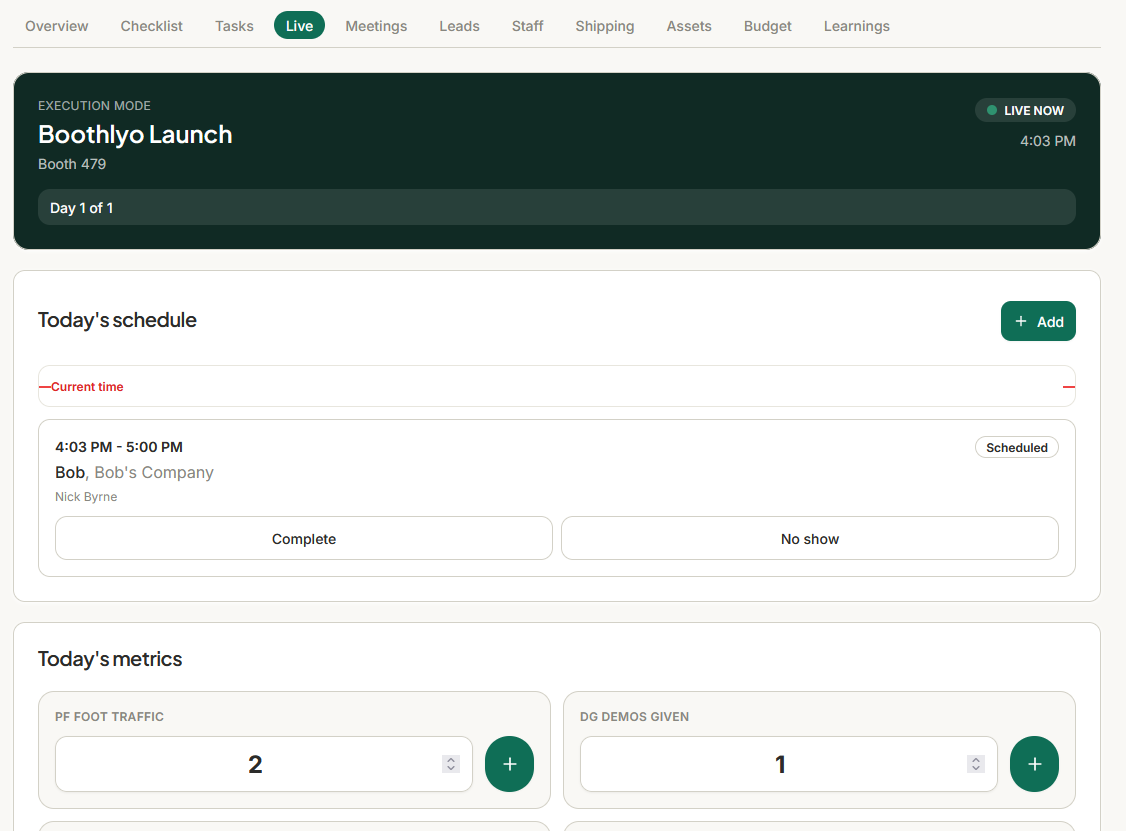The width and height of the screenshot is (1126, 831).
Task: Go to the Shipping tab
Action: coord(605,26)
